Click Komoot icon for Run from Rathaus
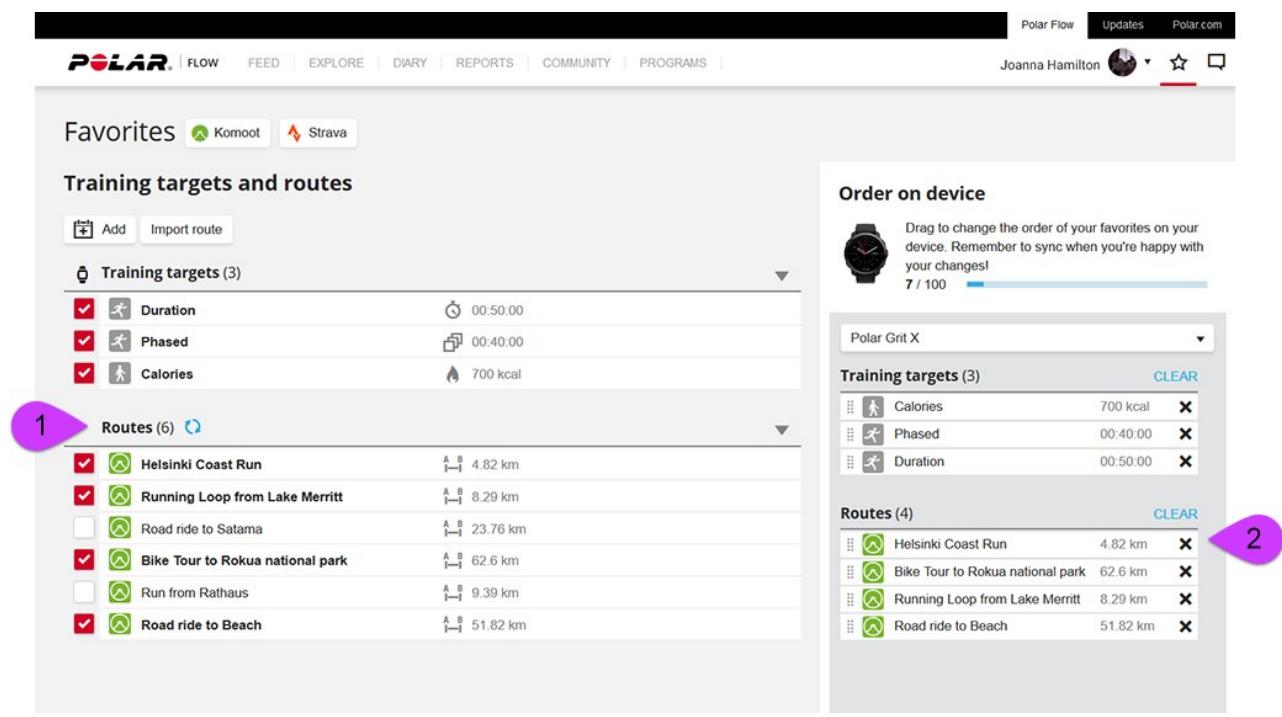The width and height of the screenshot is (1282, 717). tap(120, 592)
